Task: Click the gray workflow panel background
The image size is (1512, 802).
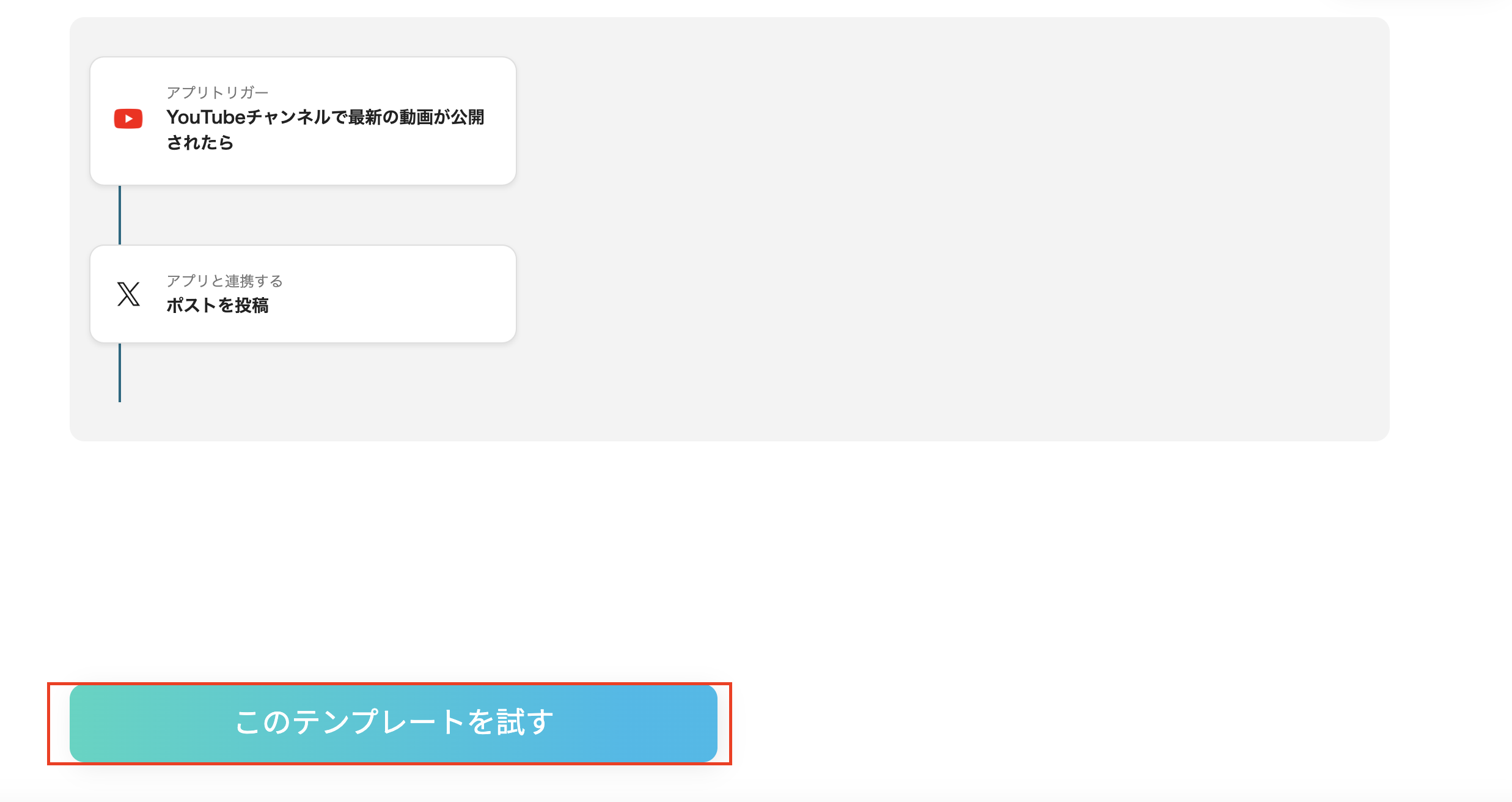Action: [978, 245]
